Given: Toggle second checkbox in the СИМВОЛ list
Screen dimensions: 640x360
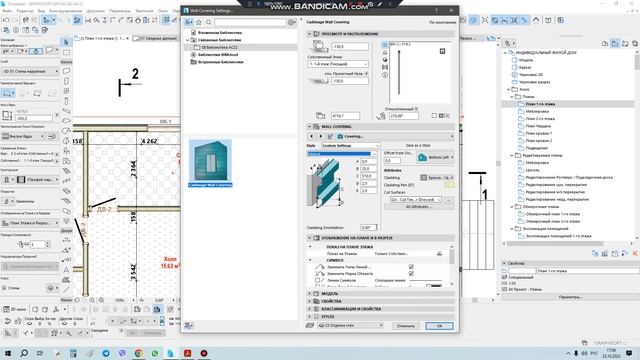Looking at the screenshot, I should coord(411,273).
